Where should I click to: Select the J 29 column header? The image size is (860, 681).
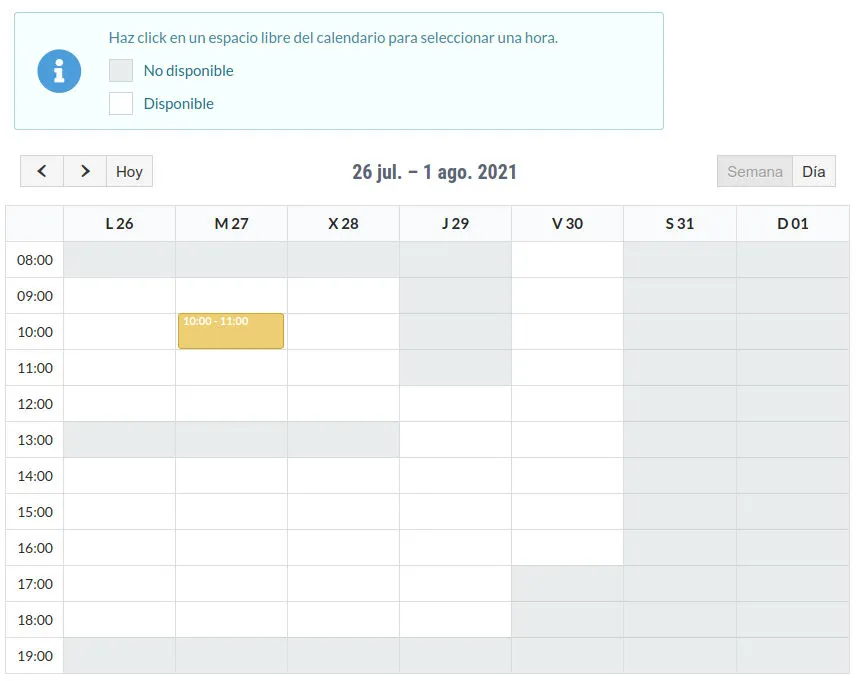pos(455,224)
